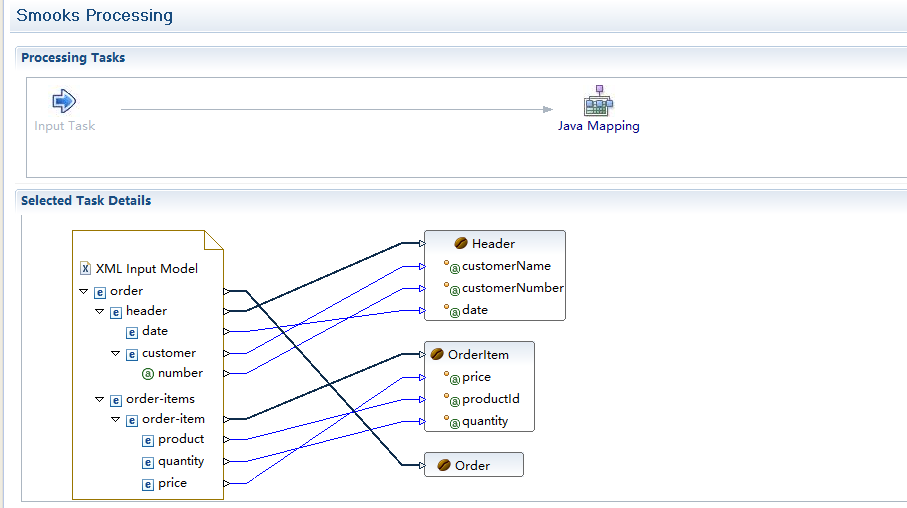Click the price element icon in the XML model
This screenshot has width=907, height=508.
click(x=148, y=484)
